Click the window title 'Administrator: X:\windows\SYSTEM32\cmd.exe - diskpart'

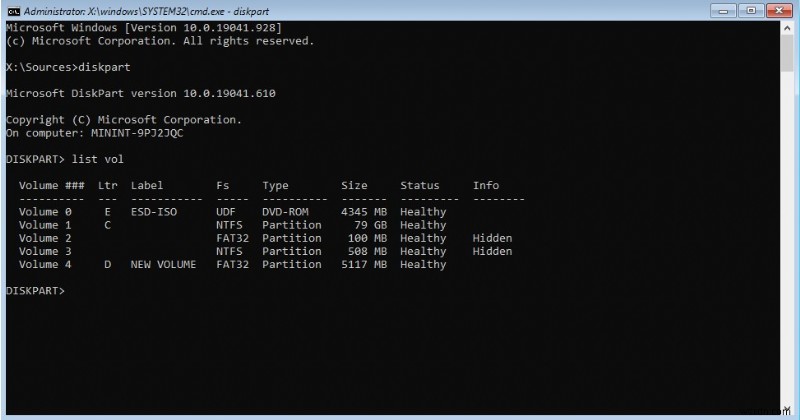coord(146,11)
